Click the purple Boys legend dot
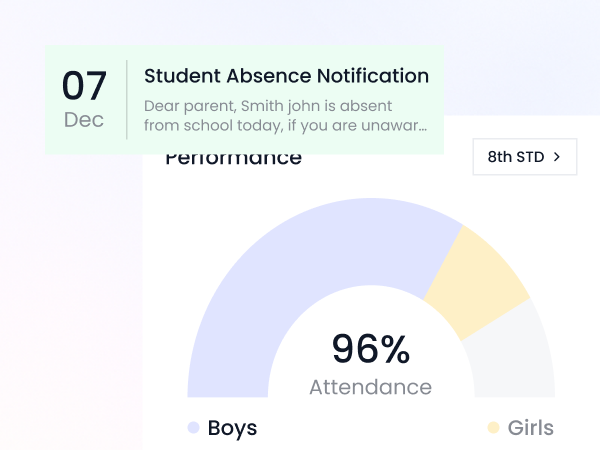Viewport: 600px width, 450px height. [193, 428]
